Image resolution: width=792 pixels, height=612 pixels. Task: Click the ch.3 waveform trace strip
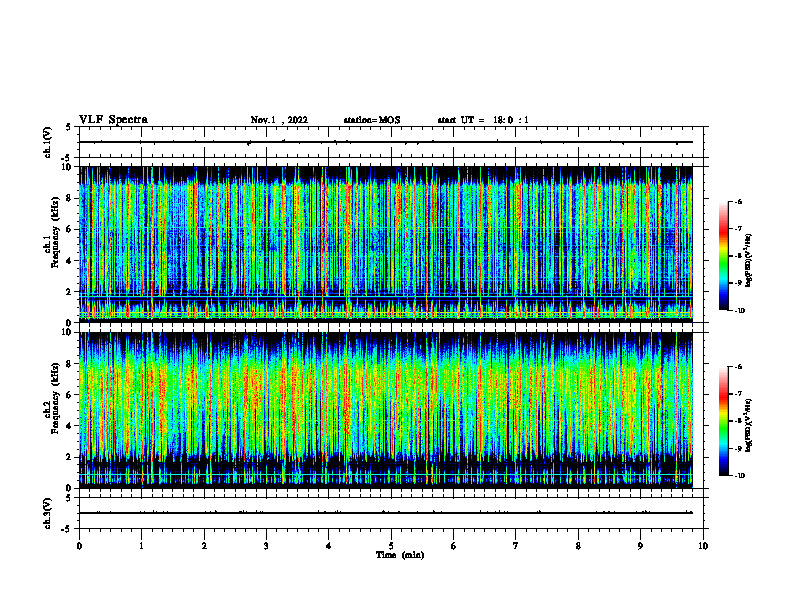pyautogui.click(x=386, y=513)
